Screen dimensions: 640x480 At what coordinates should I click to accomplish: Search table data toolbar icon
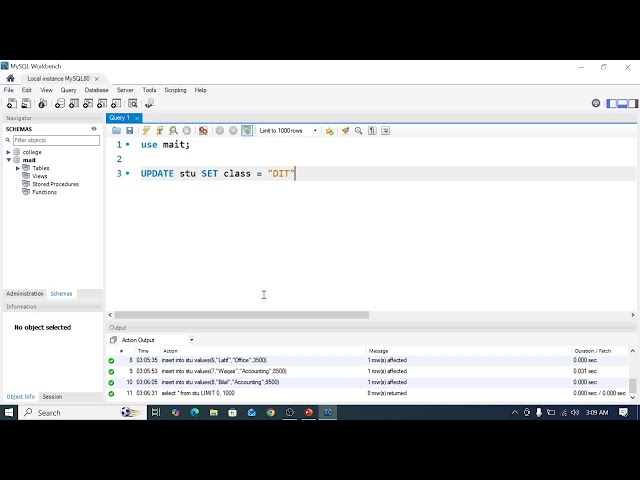click(x=133, y=104)
